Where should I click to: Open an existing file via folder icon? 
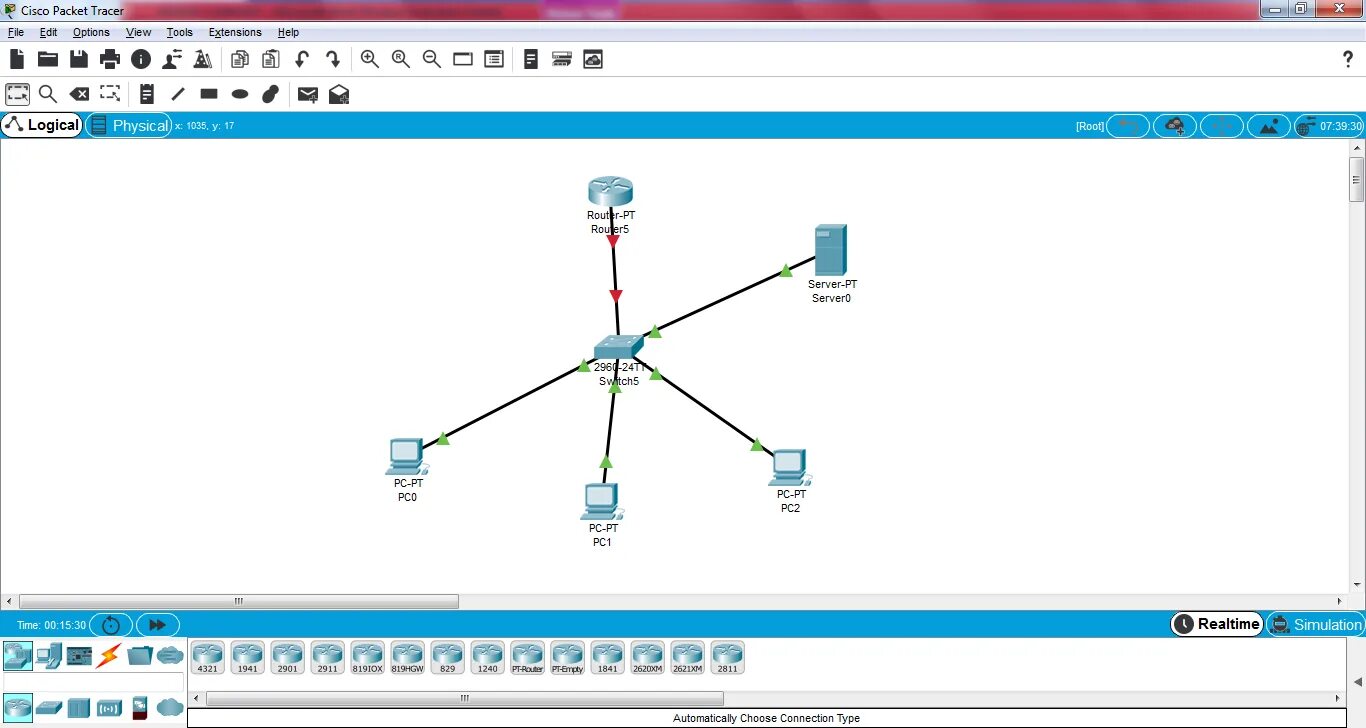tap(48, 59)
